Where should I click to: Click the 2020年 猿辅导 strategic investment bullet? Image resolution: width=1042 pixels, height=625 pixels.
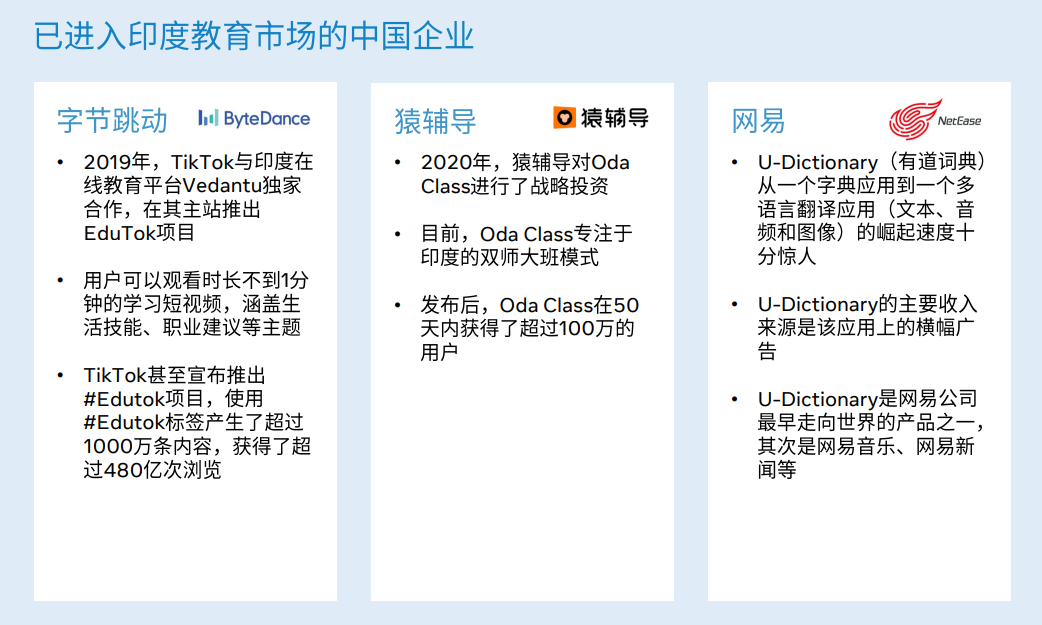tap(525, 174)
